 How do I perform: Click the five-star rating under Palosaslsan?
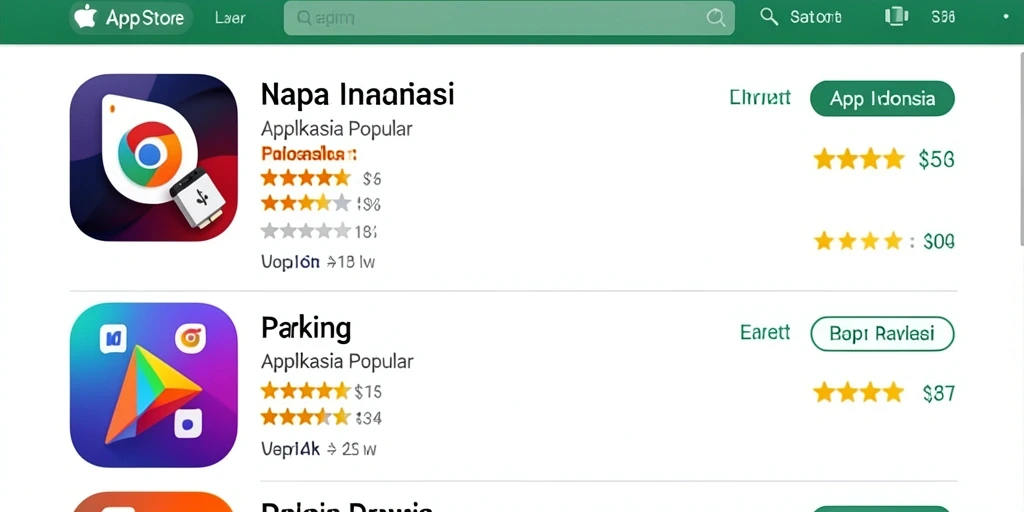[306, 178]
